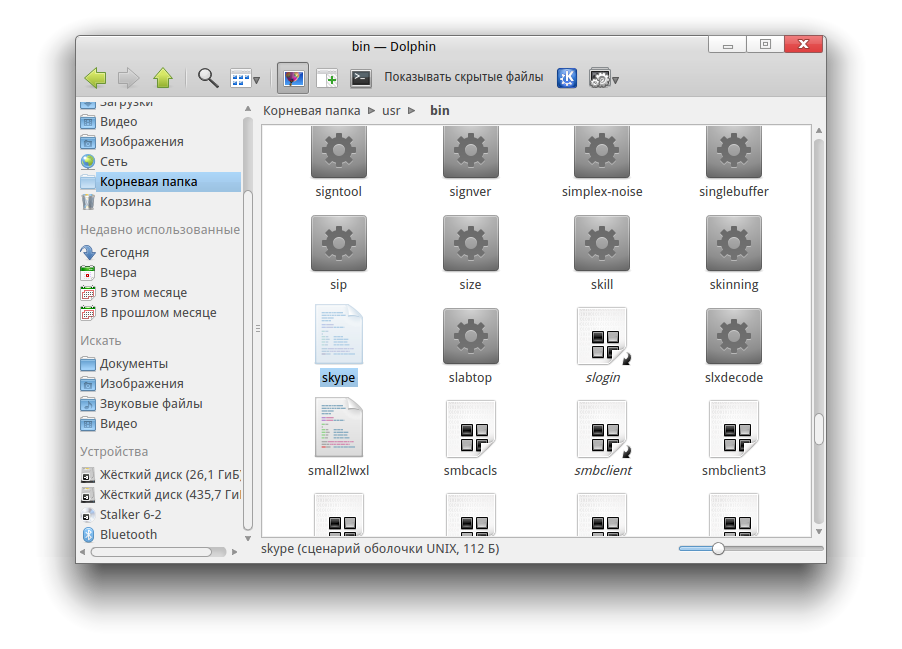Expand the settings control menu dropdown
Image resolution: width=902 pixels, height=649 pixels.
tap(604, 78)
